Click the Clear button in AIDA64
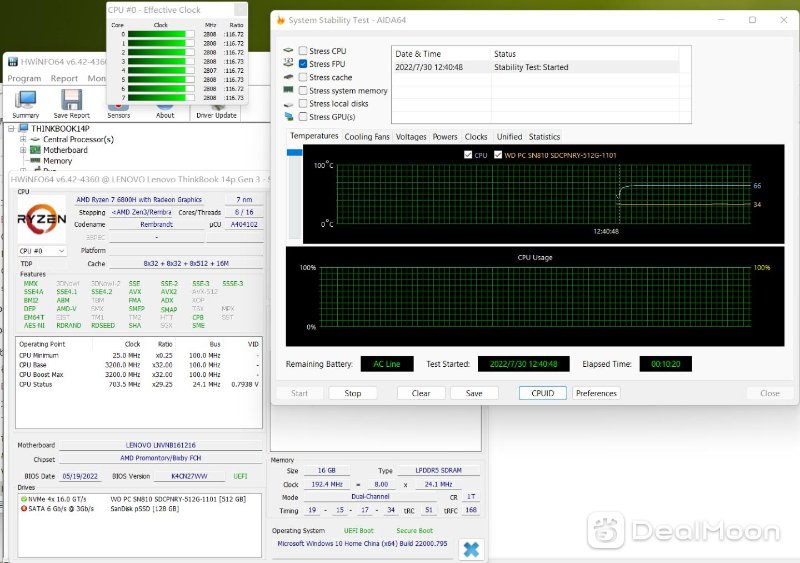 click(x=421, y=393)
